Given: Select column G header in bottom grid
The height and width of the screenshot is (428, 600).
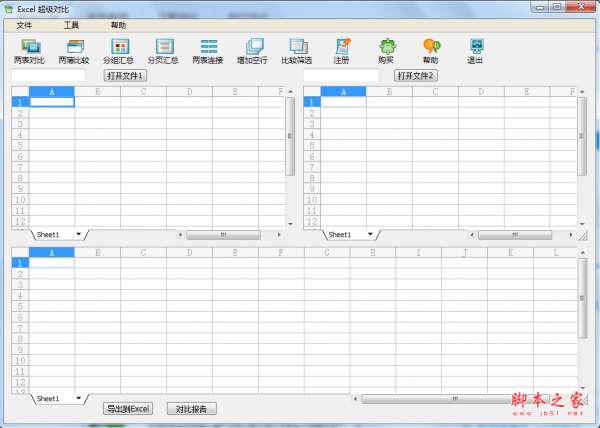Looking at the screenshot, I should 327,252.
